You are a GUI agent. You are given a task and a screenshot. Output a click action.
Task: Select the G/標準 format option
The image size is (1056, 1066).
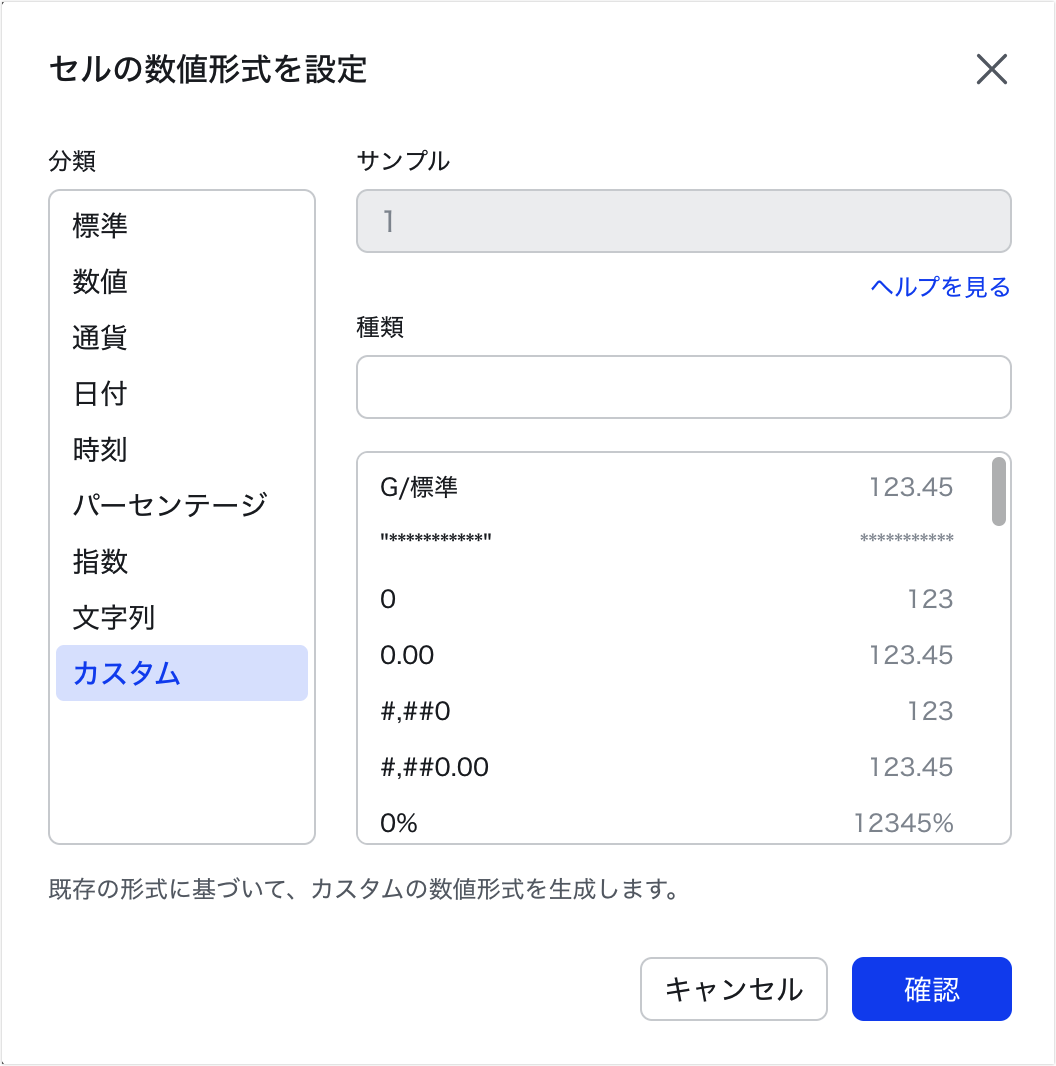(x=666, y=488)
